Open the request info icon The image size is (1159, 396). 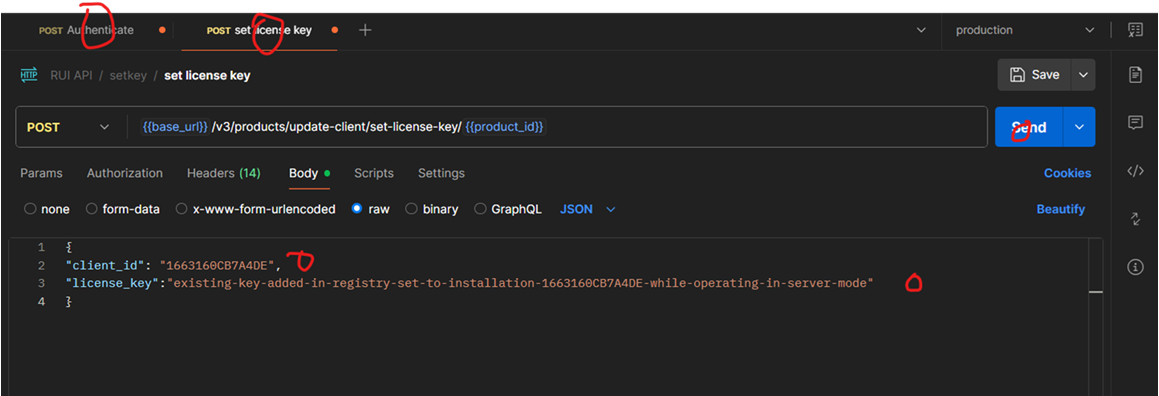pos(1135,267)
